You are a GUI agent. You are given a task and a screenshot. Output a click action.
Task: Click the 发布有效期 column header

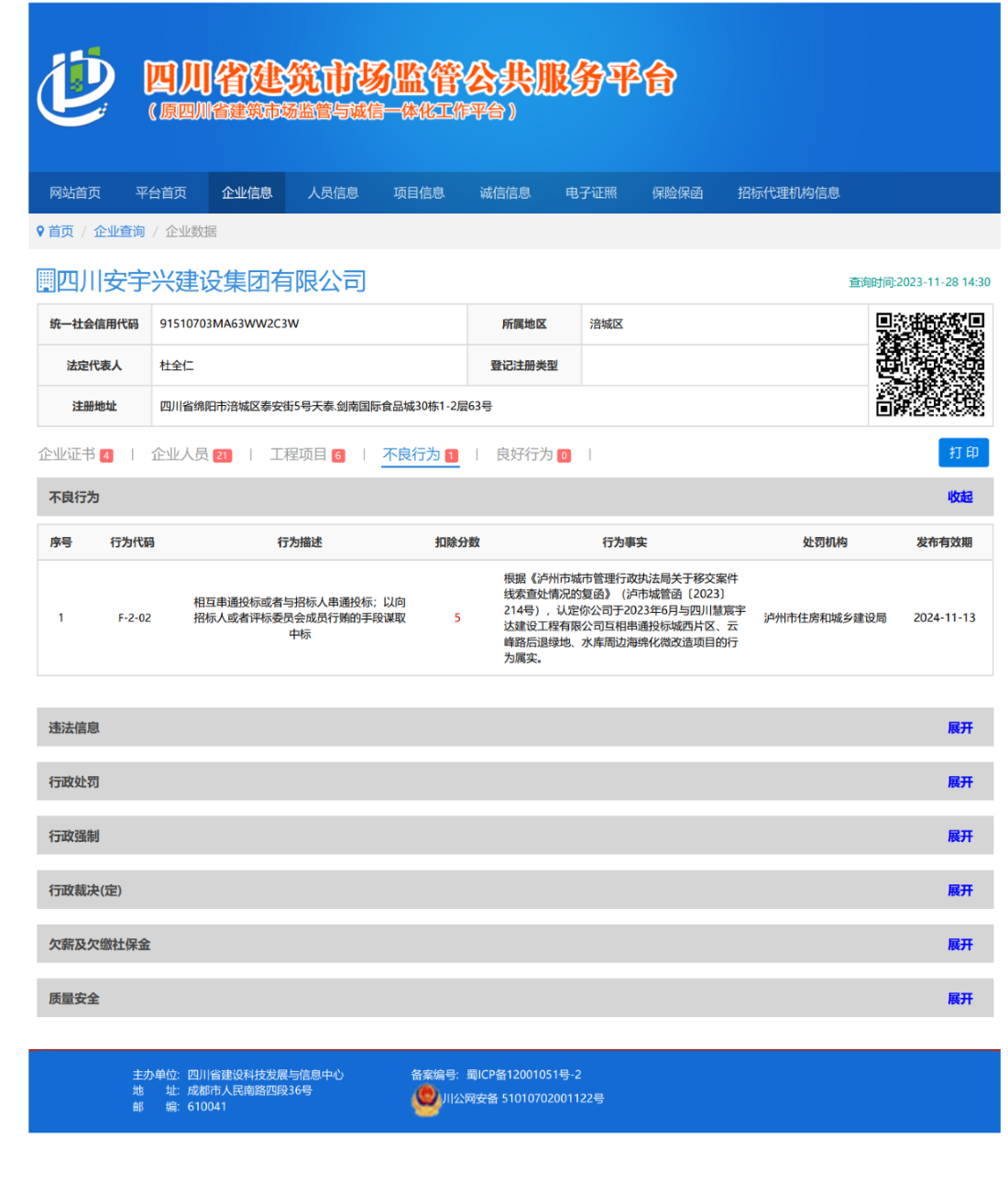click(944, 542)
